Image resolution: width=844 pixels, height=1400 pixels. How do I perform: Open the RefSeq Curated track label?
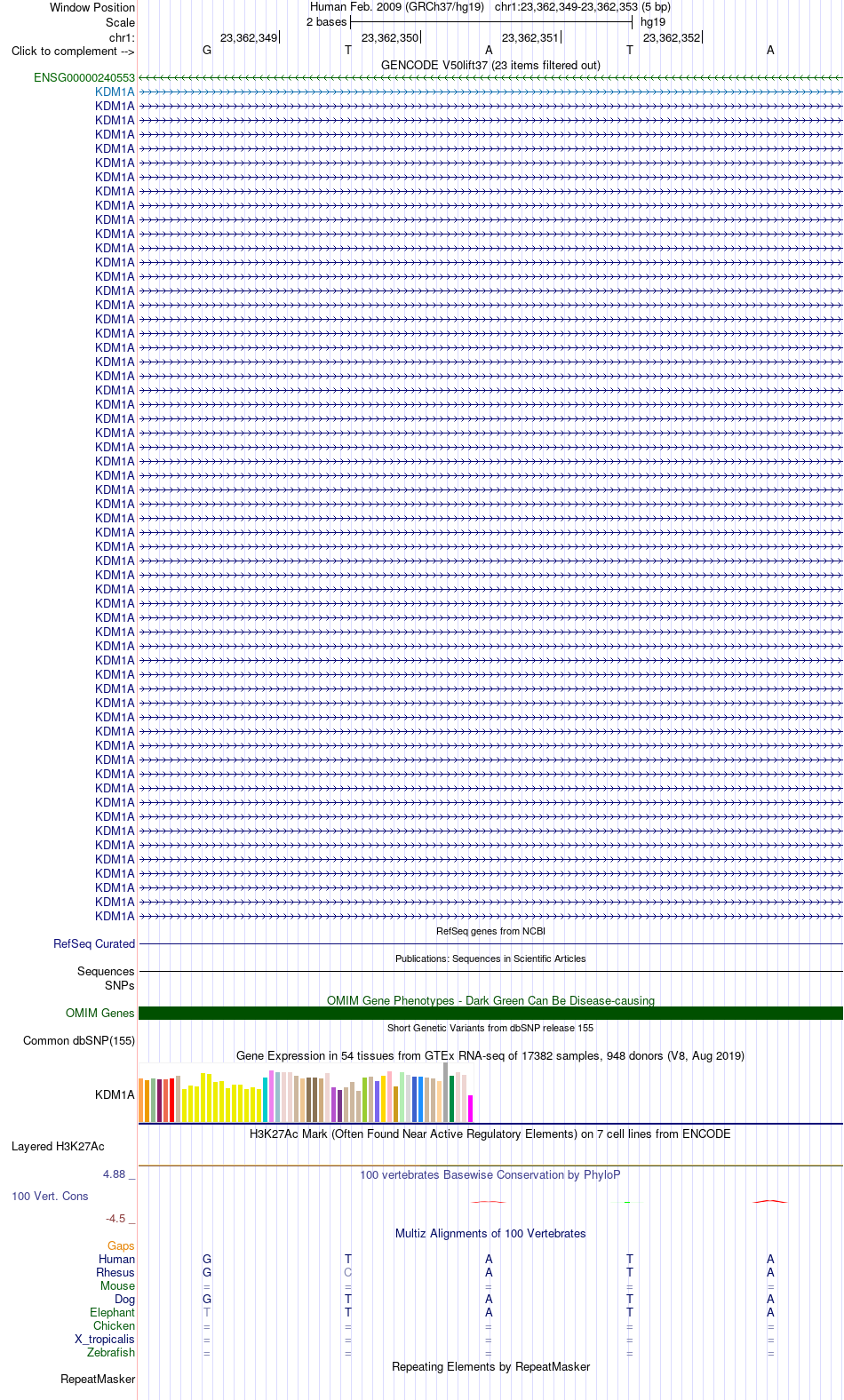(x=94, y=944)
